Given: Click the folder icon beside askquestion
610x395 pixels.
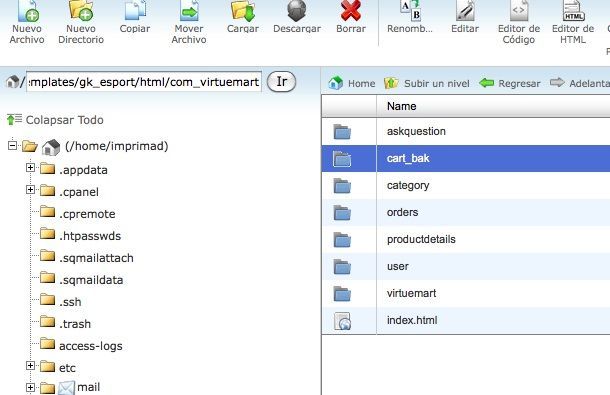Looking at the screenshot, I should [342, 132].
